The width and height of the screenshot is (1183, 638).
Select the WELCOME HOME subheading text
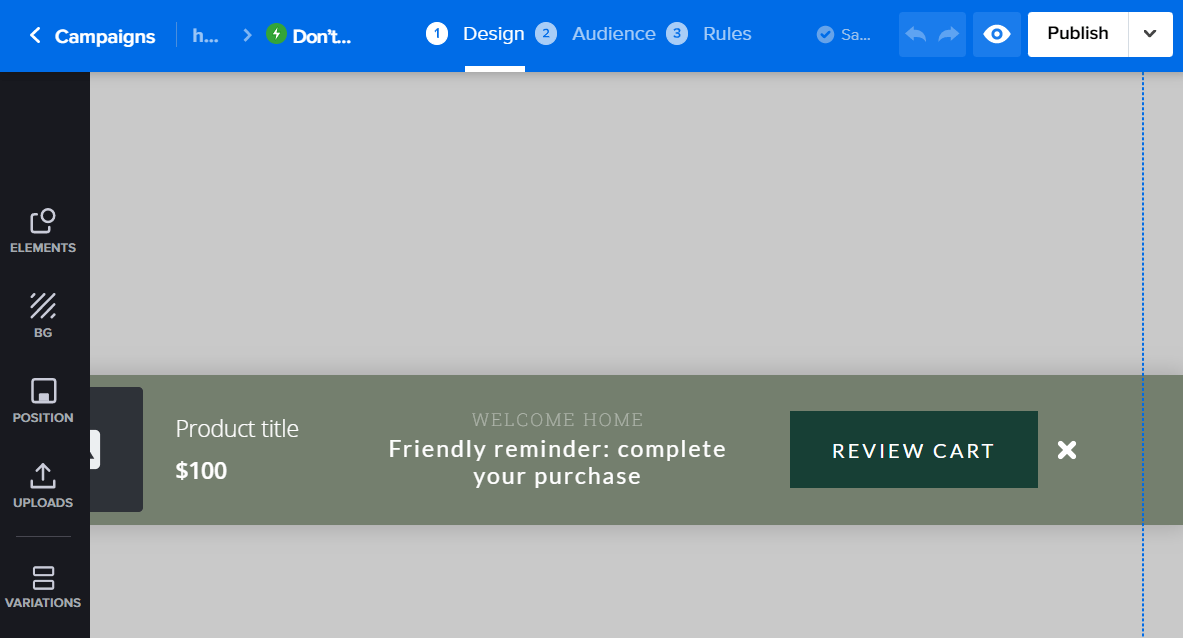pyautogui.click(x=557, y=420)
